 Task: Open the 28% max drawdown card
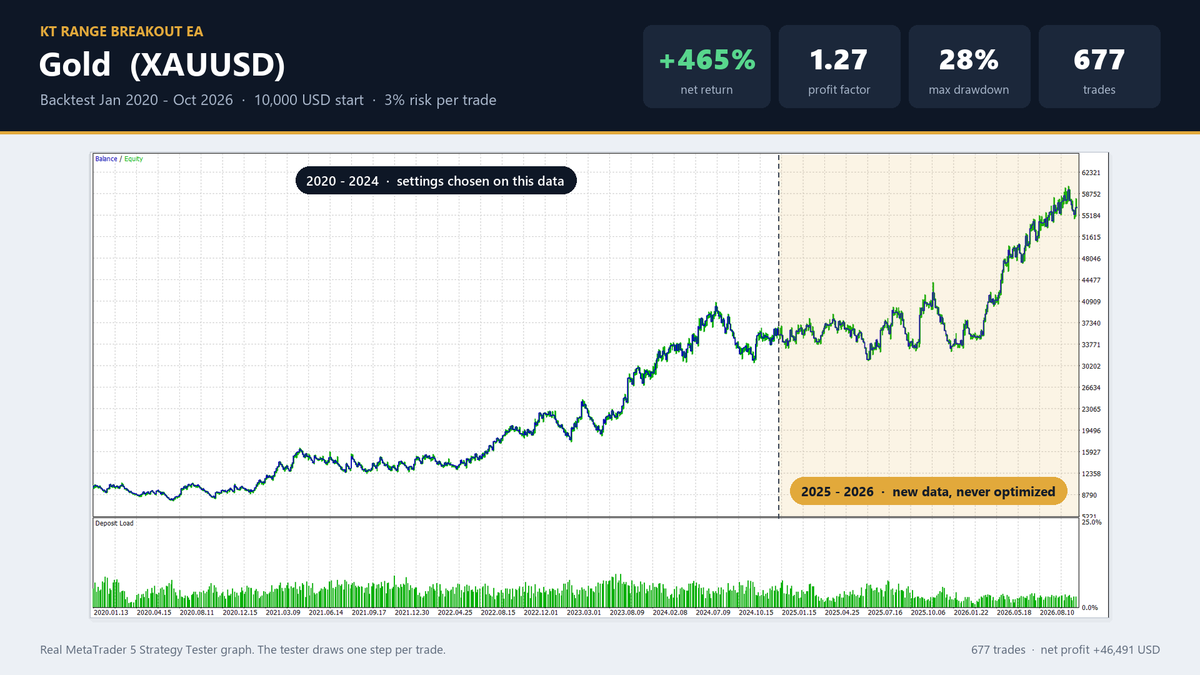point(969,66)
